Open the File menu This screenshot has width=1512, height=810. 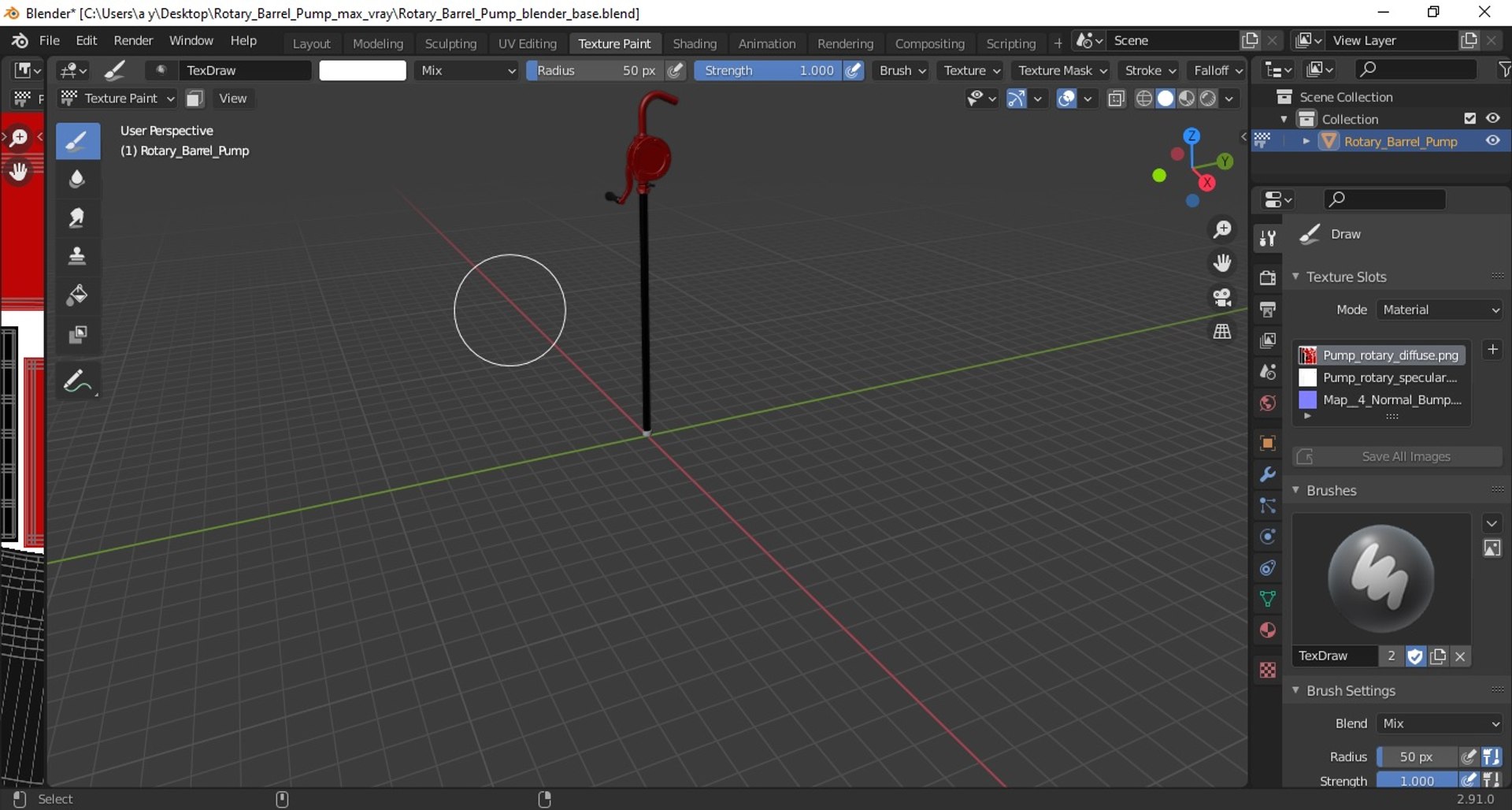point(50,40)
